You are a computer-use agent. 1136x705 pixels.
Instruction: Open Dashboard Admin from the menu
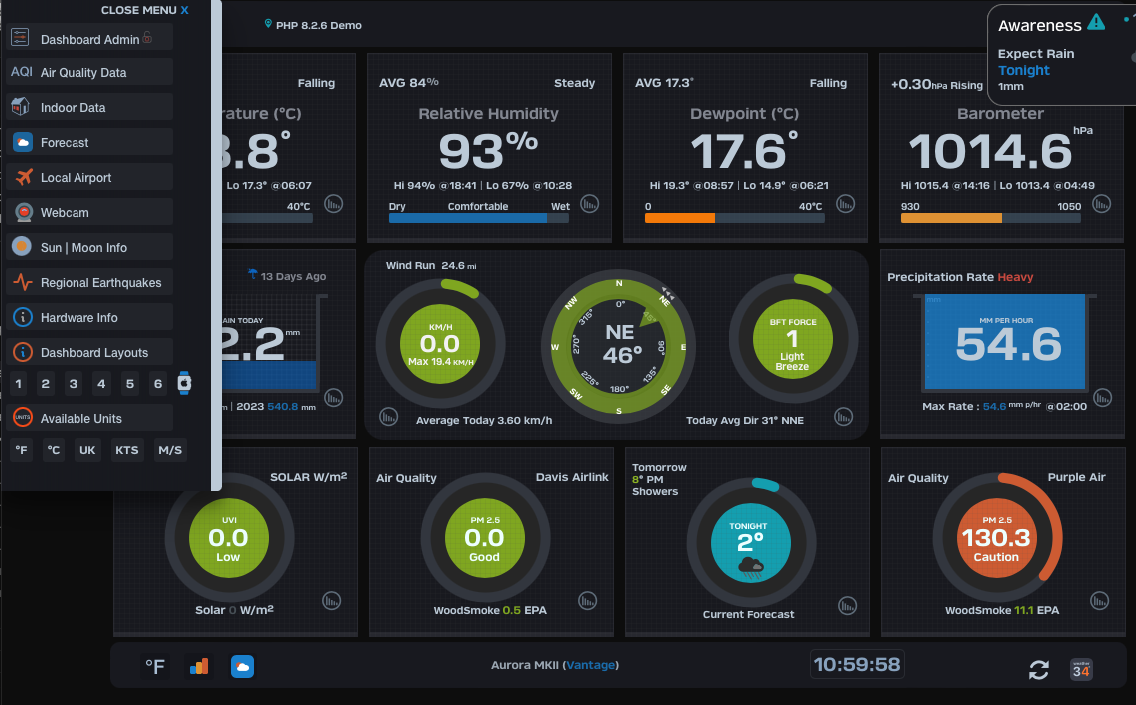pyautogui.click(x=90, y=39)
